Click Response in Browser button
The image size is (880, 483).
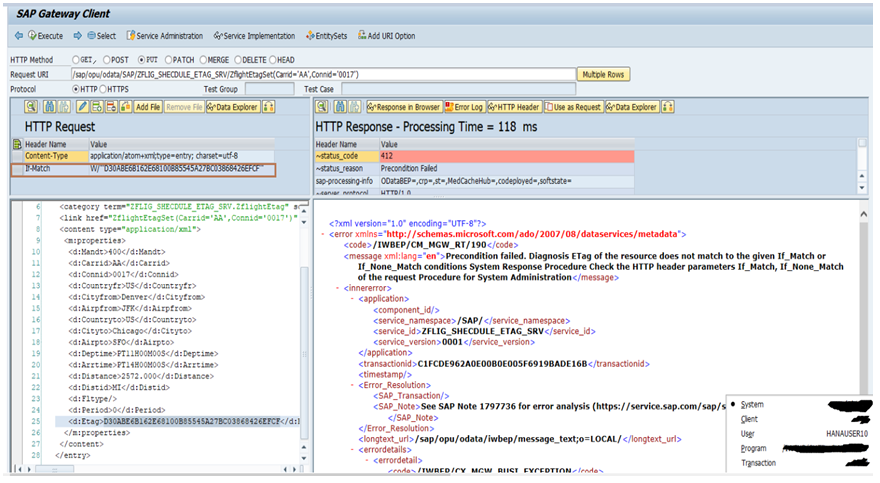pos(404,107)
